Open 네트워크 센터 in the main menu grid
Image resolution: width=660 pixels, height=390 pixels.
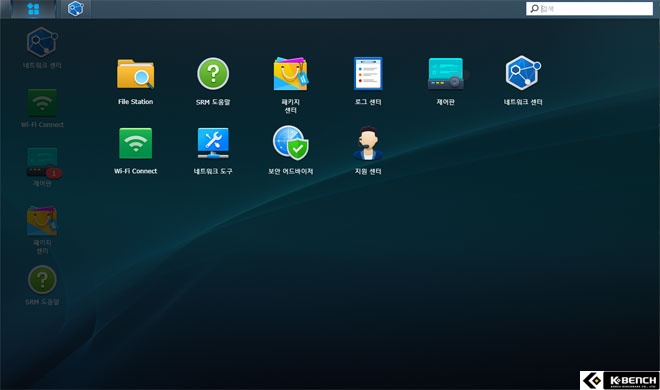click(523, 73)
